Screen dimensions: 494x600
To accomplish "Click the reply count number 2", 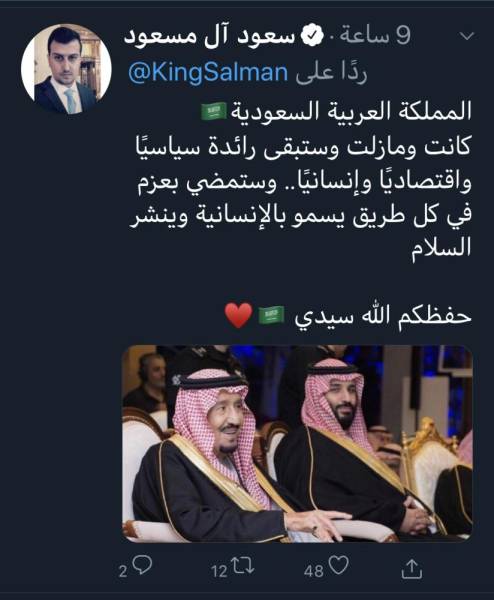I will point(122,572).
